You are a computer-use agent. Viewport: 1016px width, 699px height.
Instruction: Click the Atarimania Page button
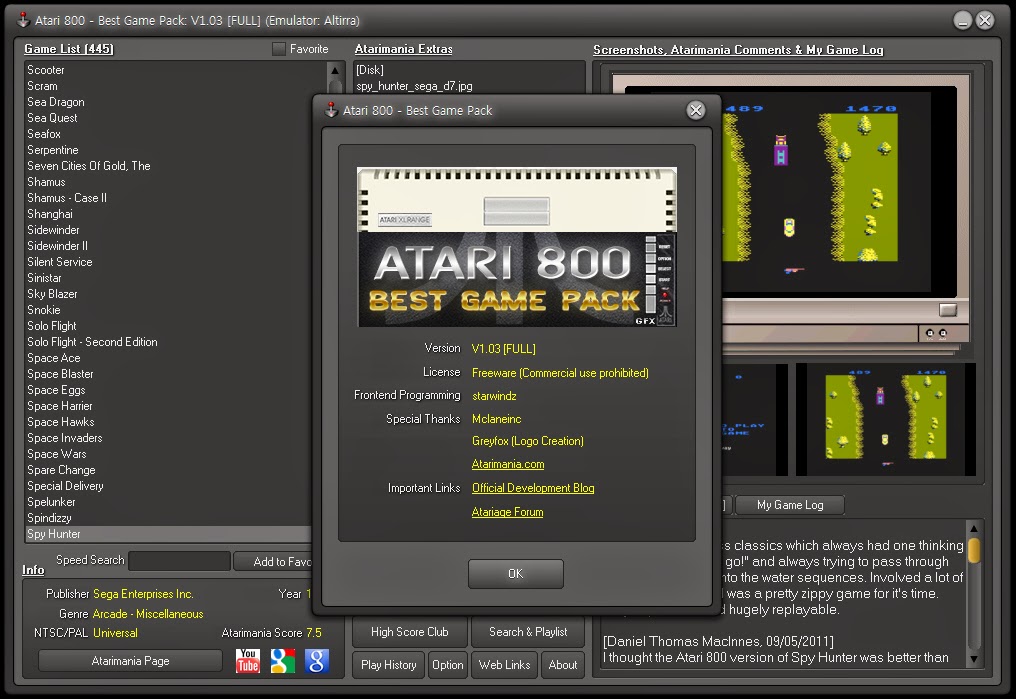(x=130, y=661)
